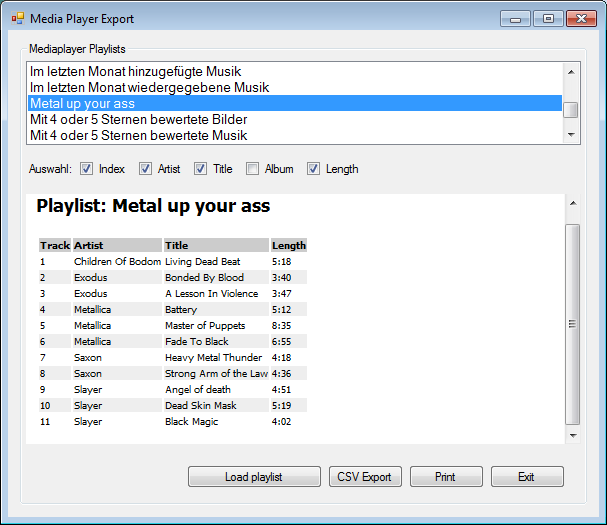The width and height of the screenshot is (607, 525).
Task: Click 'Strong Arm of the Law' title
Action: (x=216, y=374)
